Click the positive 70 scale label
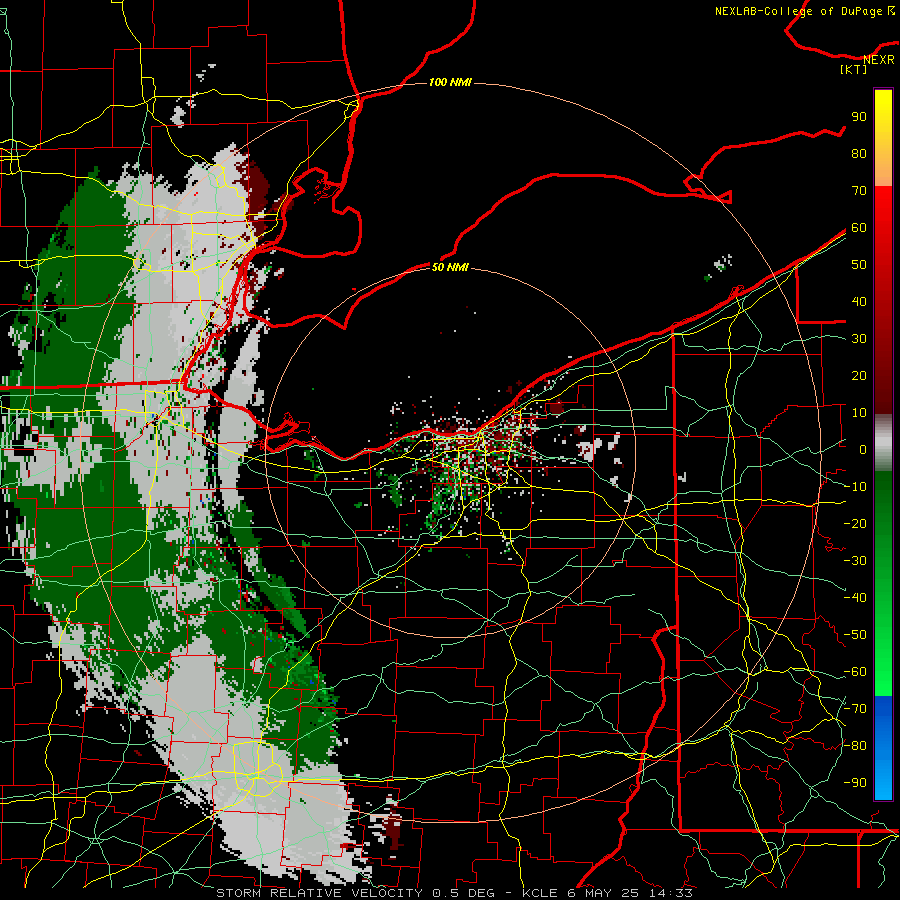 pyautogui.click(x=859, y=191)
